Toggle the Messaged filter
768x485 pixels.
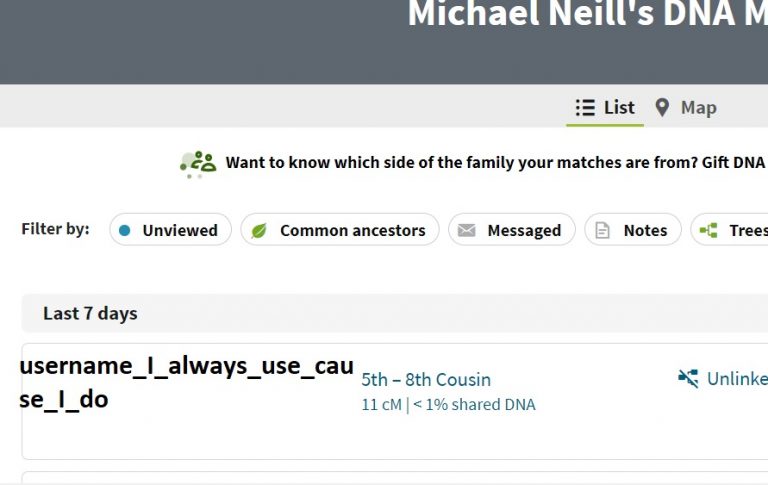pos(512,230)
